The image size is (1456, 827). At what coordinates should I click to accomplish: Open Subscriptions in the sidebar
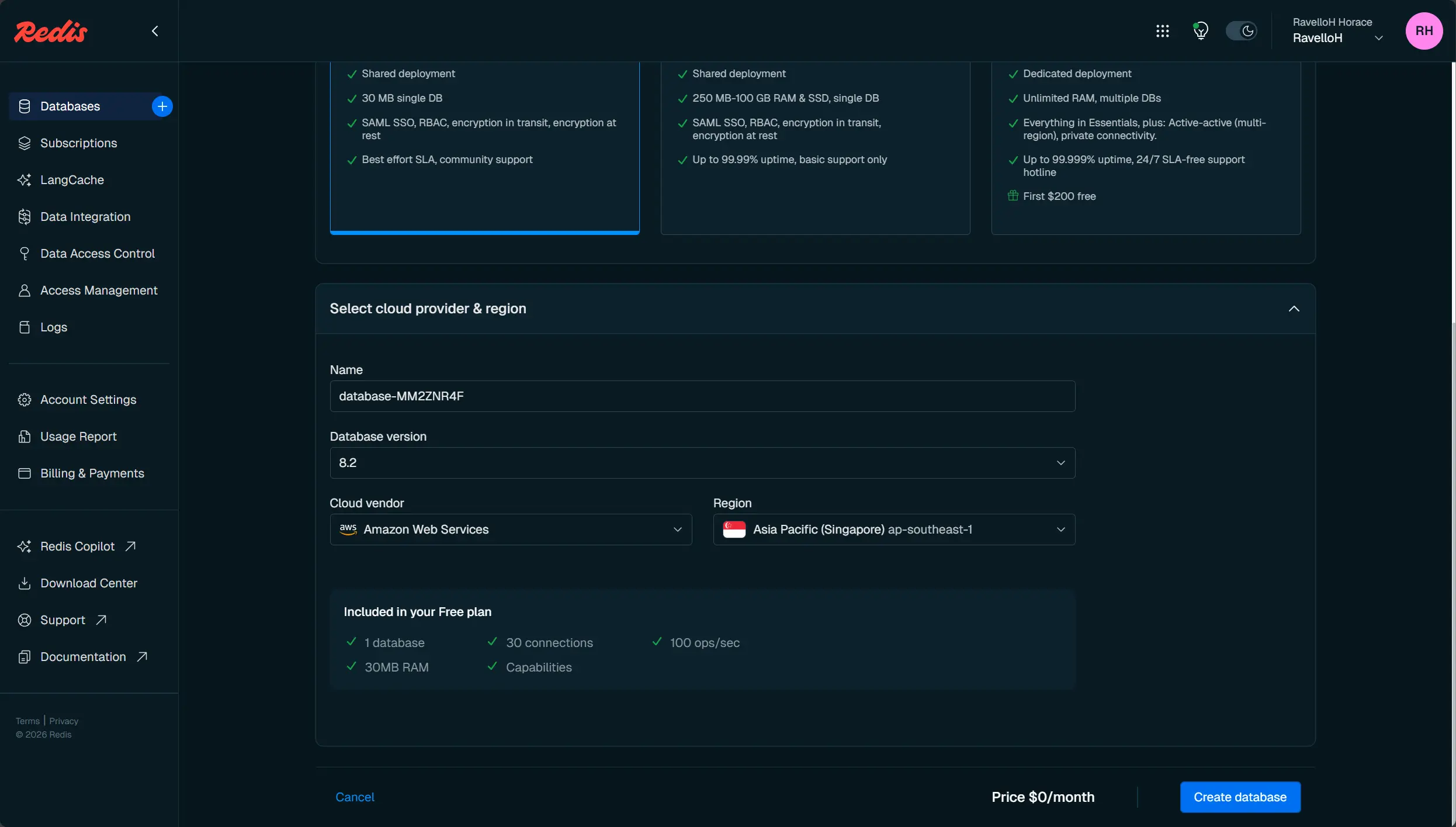tap(78, 143)
